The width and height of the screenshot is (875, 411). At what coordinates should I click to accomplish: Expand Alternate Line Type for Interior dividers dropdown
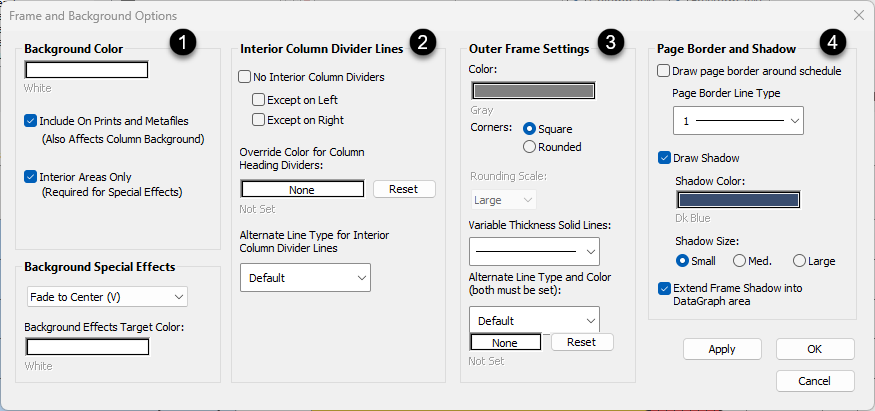click(305, 277)
